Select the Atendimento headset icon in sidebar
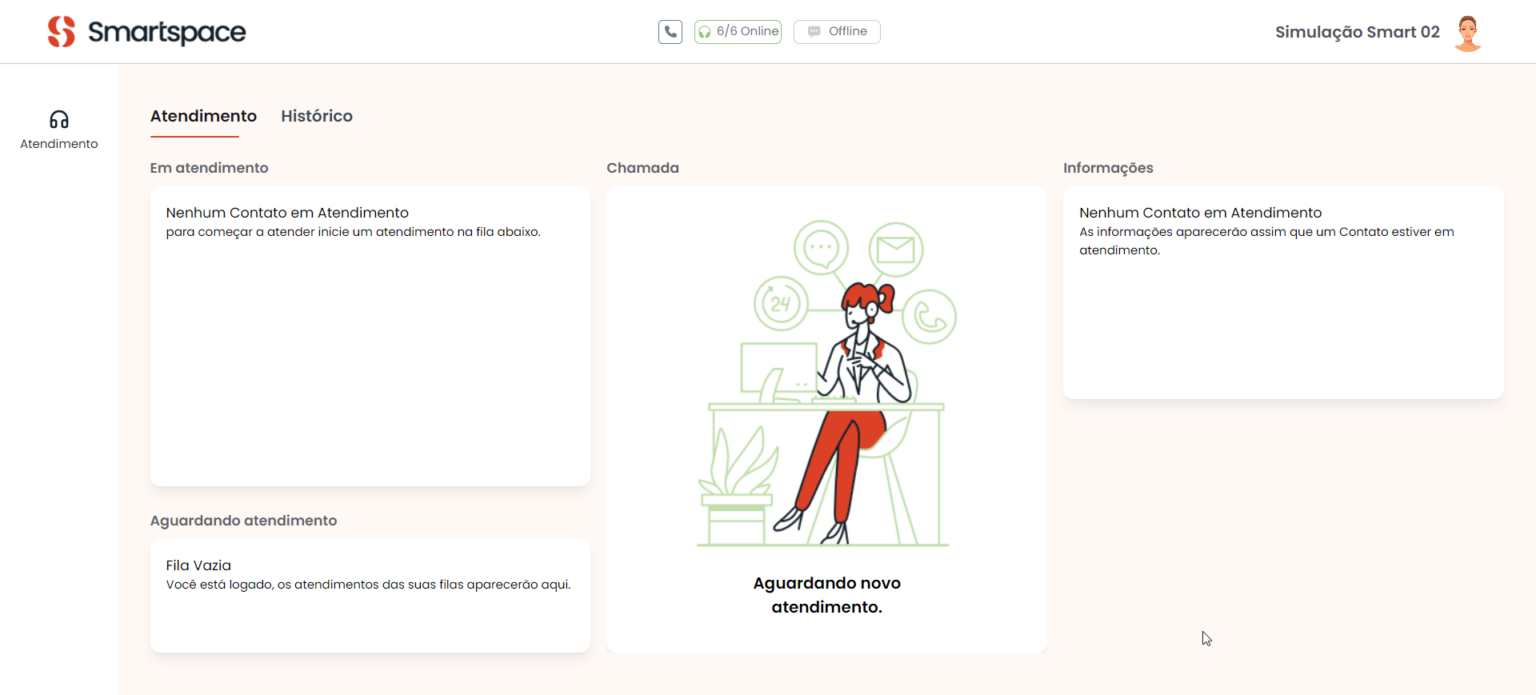Viewport: 1536px width, 695px height. coord(59,120)
